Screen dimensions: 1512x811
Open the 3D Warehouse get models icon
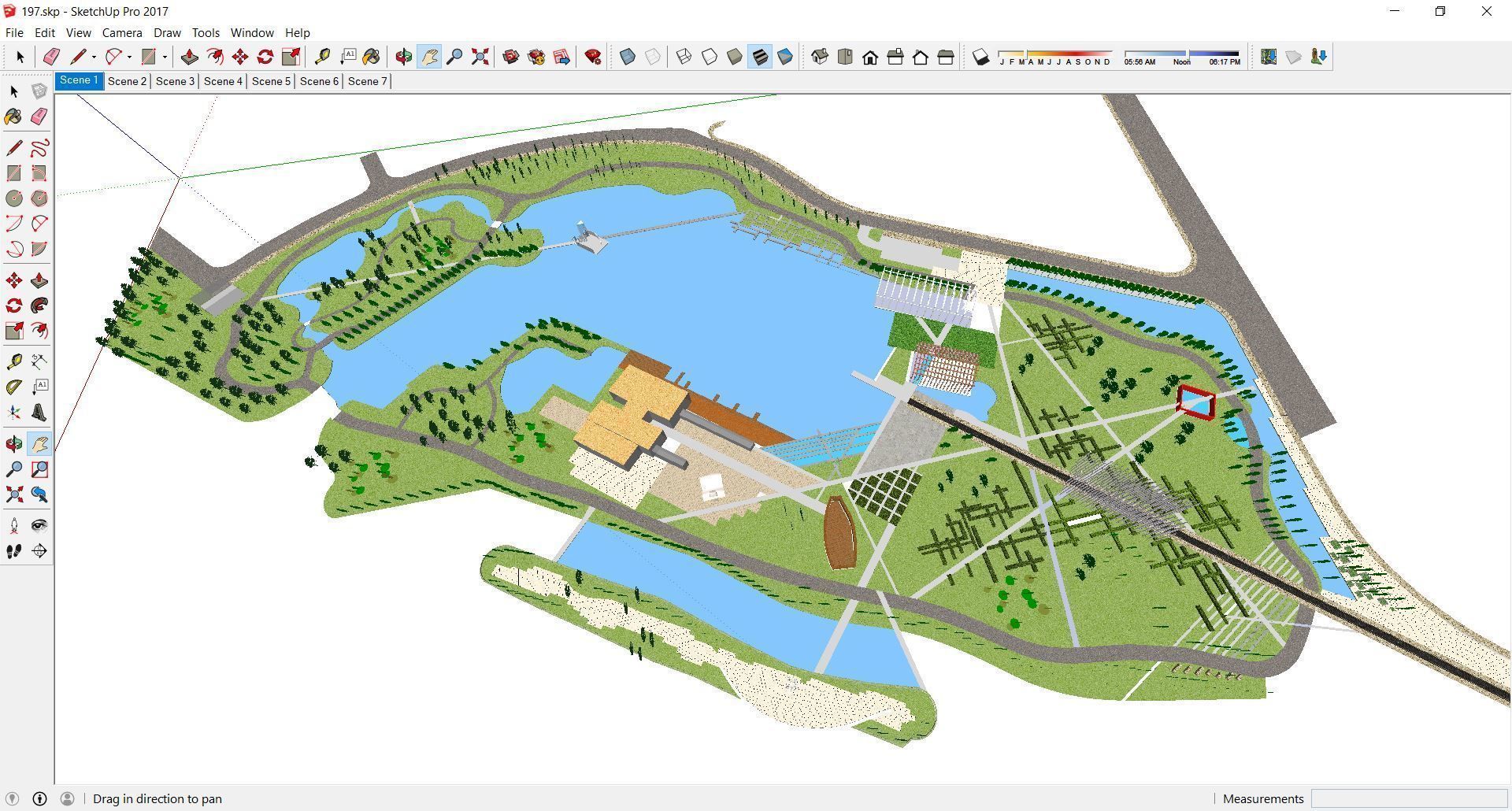click(511, 57)
